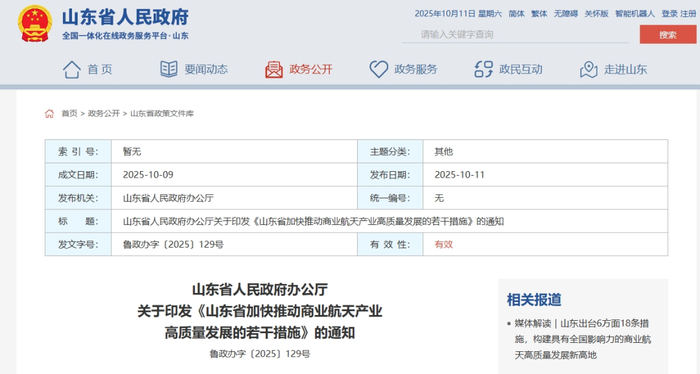Click the interaction arrows icon

tap(483, 70)
